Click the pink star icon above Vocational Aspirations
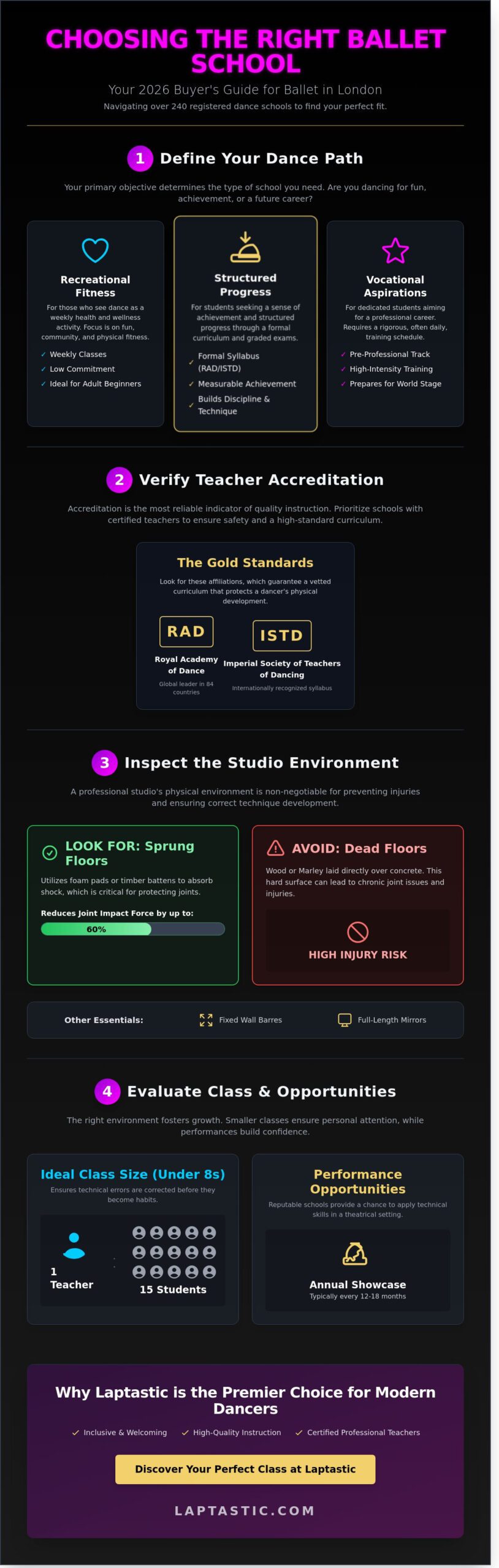The image size is (499, 1568). (x=395, y=250)
